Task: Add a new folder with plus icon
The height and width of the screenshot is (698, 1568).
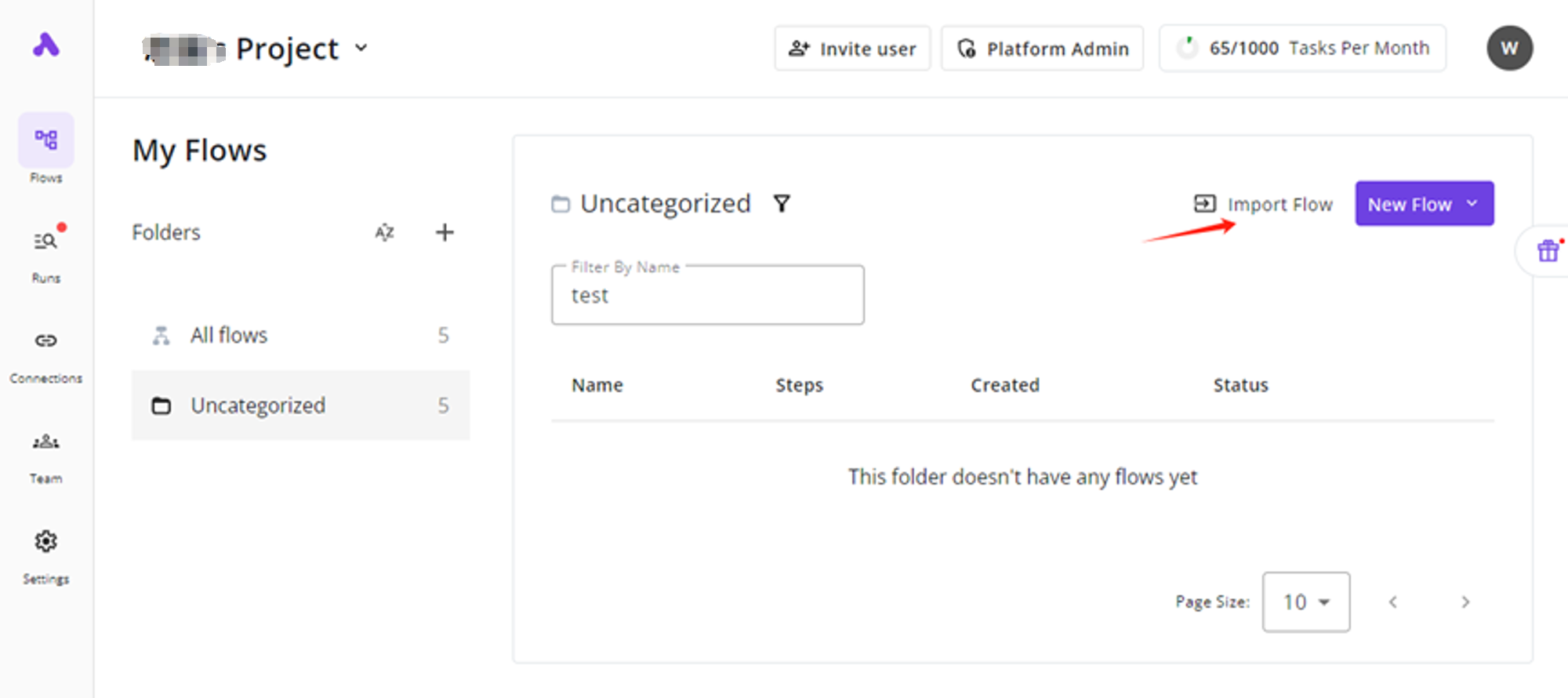Action: coord(445,232)
